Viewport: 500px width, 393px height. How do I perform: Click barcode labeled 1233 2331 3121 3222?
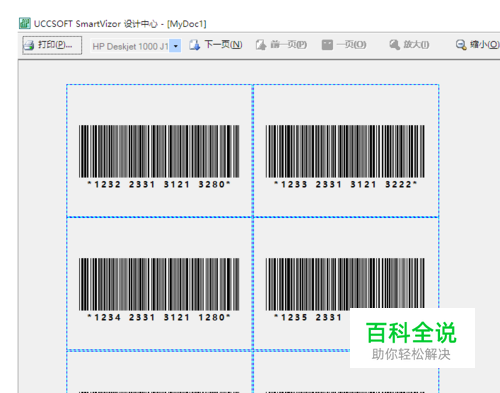(345, 151)
